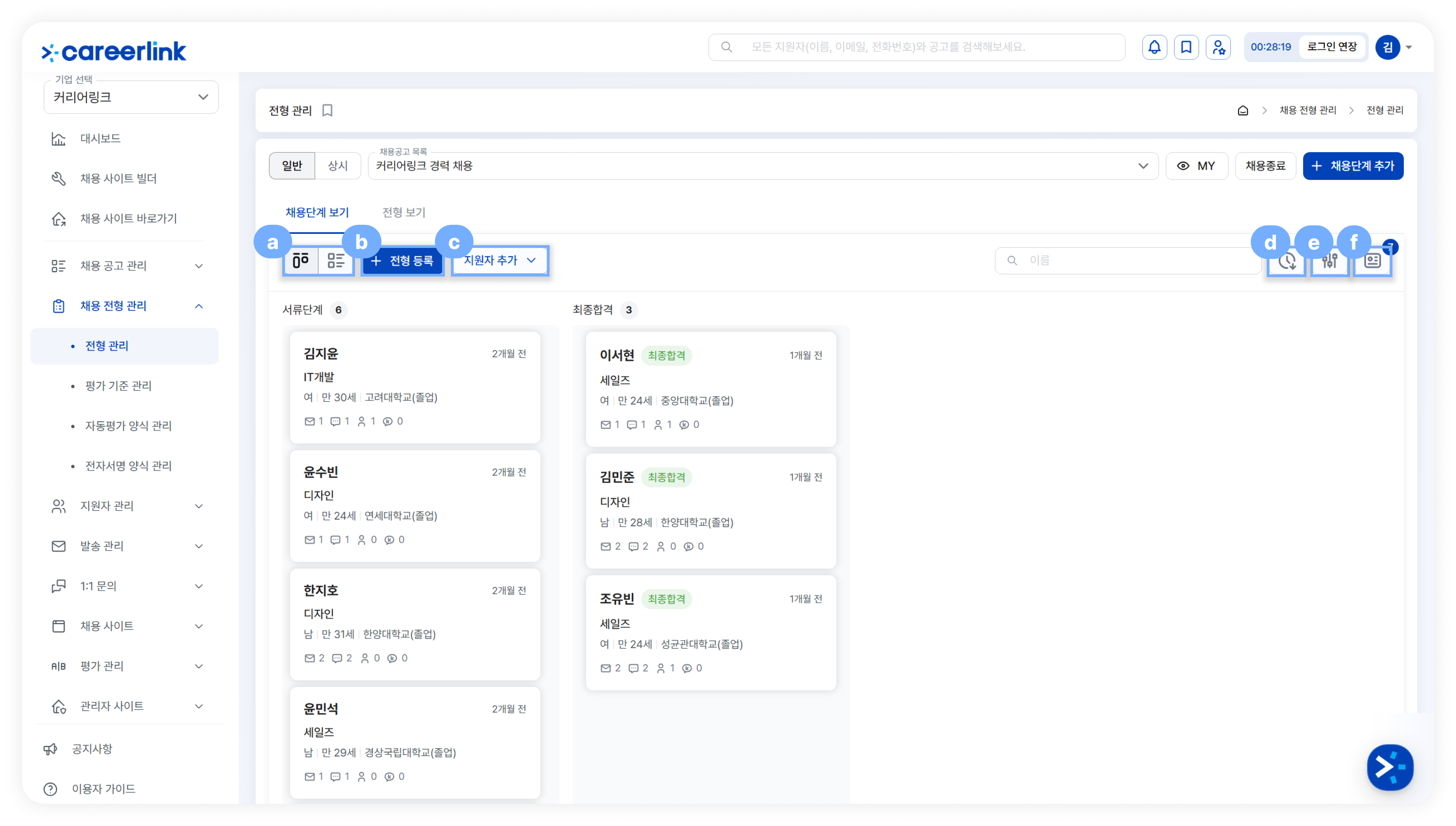The height and width of the screenshot is (826, 1456).
Task: Switch to 전형 보기 tab
Action: [404, 212]
